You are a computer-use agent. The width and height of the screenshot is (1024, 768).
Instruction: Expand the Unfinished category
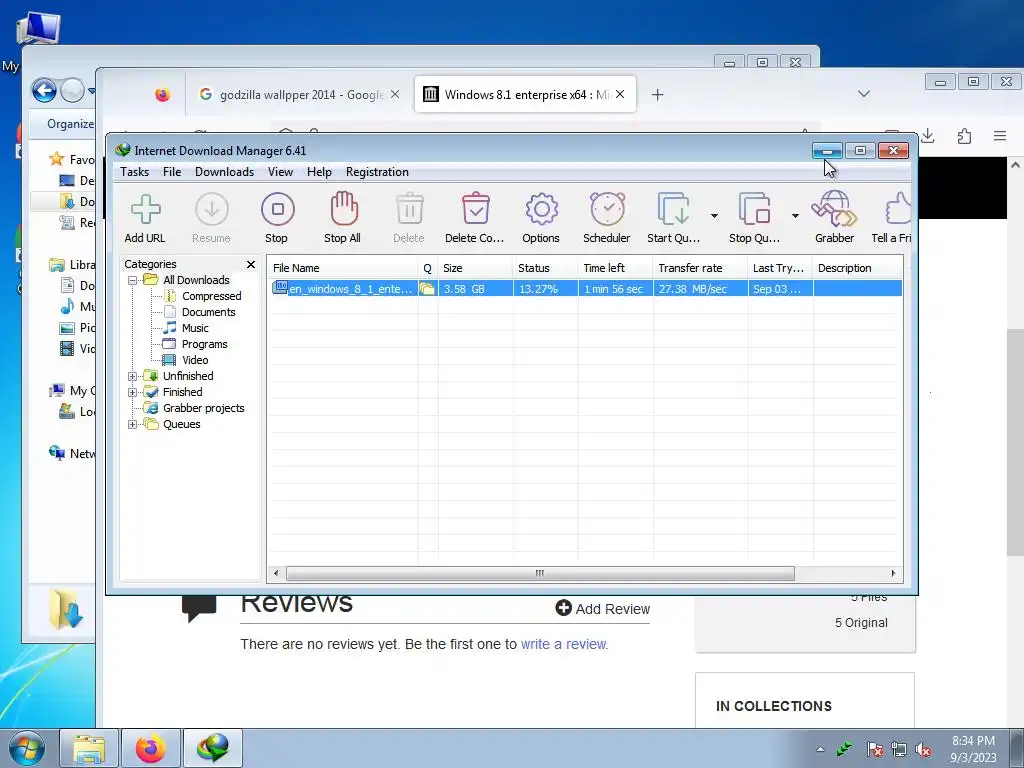(x=133, y=376)
